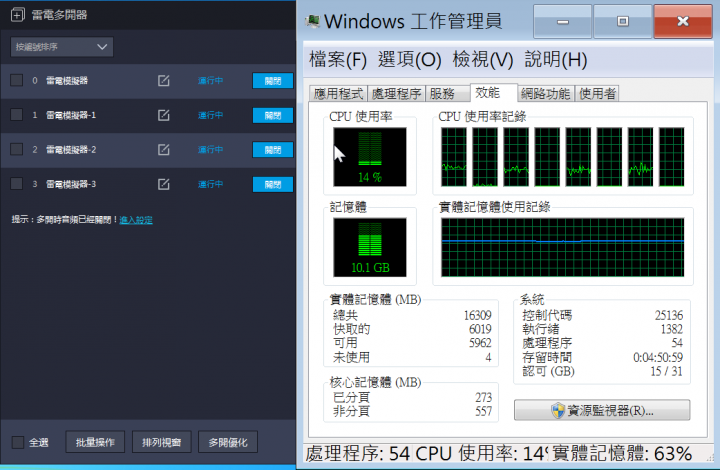
Task: Click the first CPU 使用率記錄 core graph
Action: [454, 157]
